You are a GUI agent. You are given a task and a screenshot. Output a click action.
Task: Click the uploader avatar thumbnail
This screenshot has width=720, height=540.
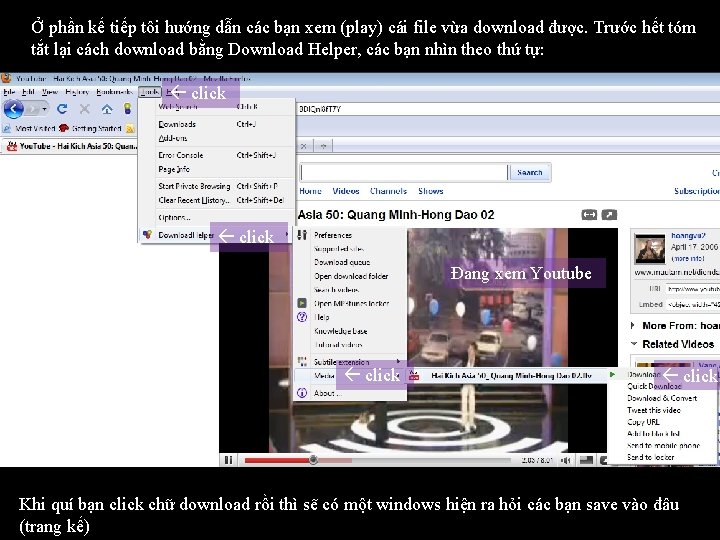pyautogui.click(x=650, y=248)
